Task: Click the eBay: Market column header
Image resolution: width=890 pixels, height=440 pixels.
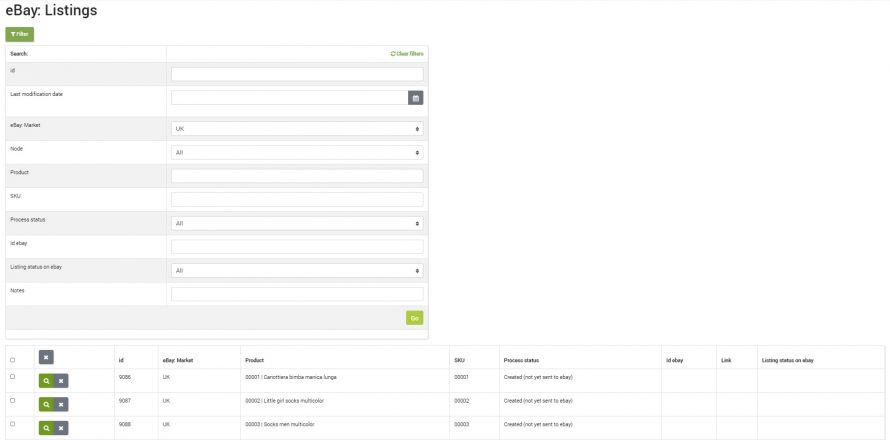Action: coord(178,361)
